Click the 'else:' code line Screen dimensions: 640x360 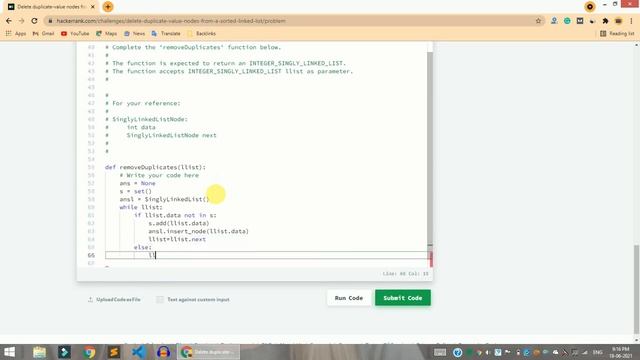click(142, 247)
